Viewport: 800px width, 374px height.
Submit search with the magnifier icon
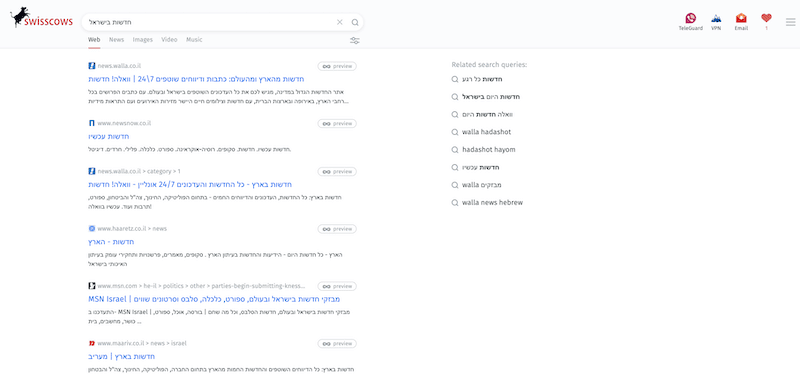tap(355, 22)
